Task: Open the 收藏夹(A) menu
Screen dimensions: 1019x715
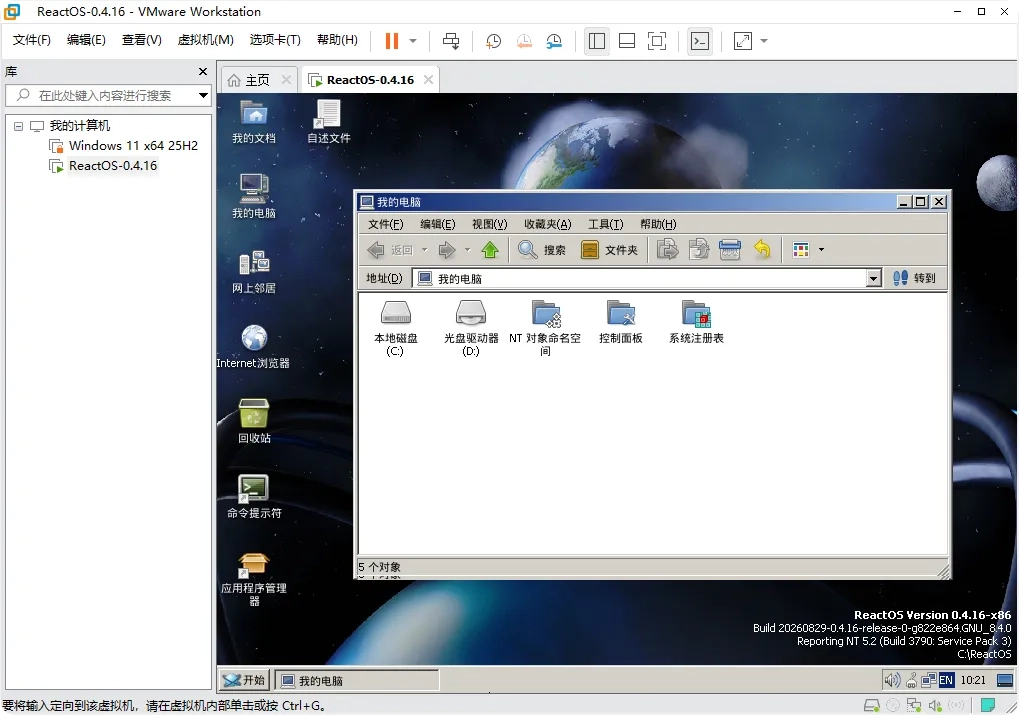Action: [547, 224]
